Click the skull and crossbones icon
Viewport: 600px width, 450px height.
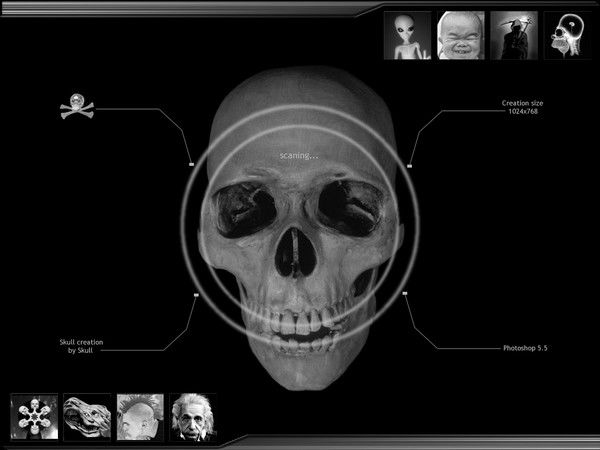click(75, 107)
